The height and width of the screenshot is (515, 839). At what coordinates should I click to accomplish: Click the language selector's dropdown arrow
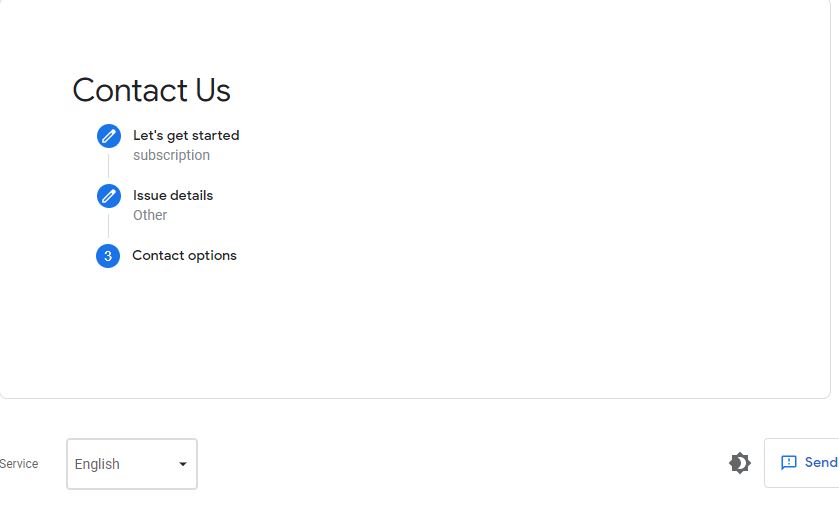point(182,464)
